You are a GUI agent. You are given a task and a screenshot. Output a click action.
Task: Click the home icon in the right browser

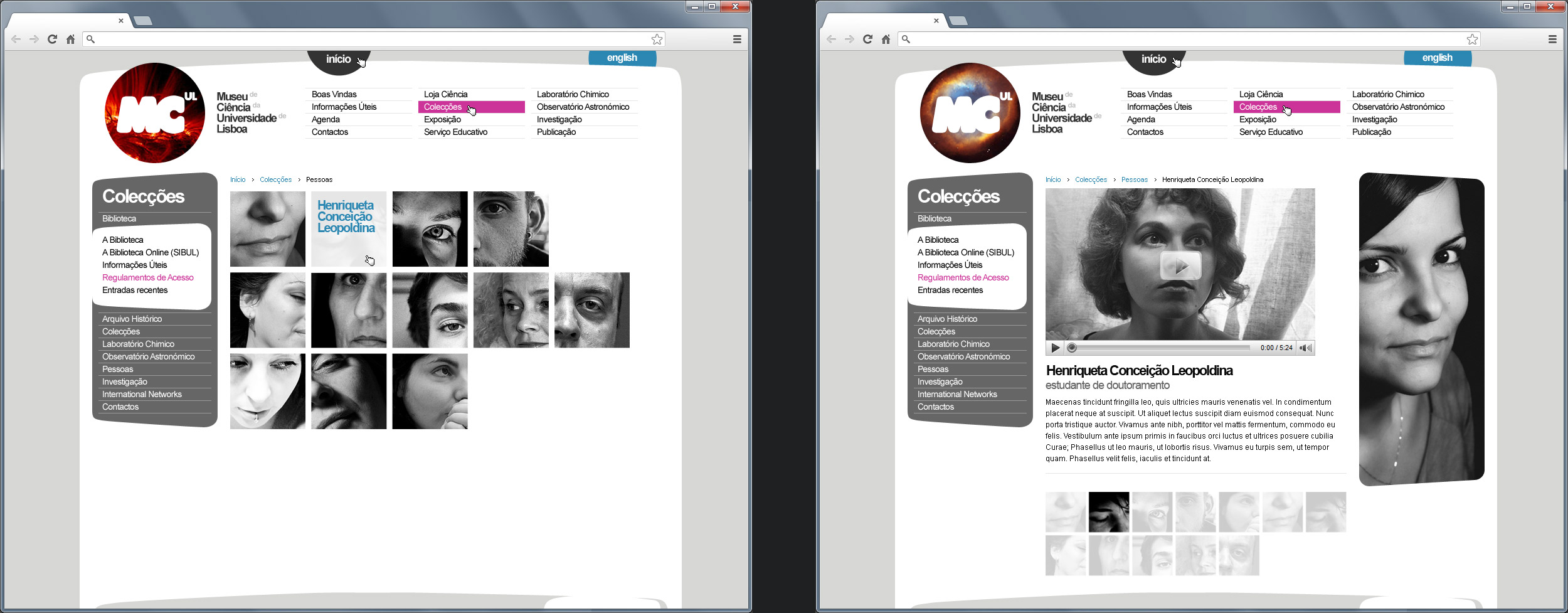[x=886, y=39]
